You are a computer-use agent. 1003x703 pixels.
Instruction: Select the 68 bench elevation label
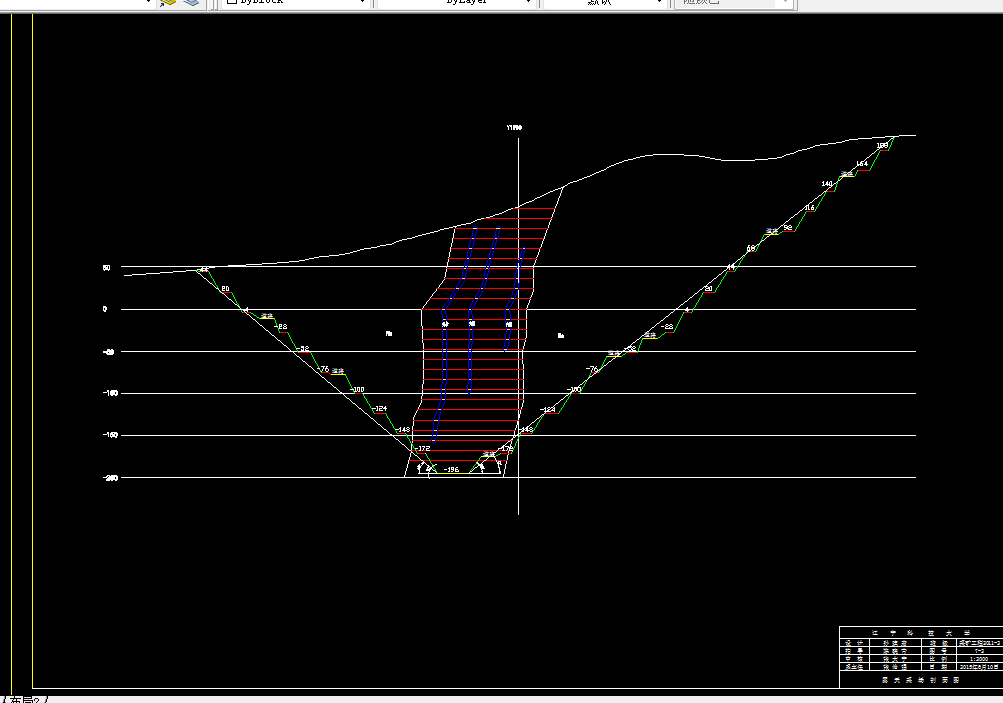(x=751, y=248)
